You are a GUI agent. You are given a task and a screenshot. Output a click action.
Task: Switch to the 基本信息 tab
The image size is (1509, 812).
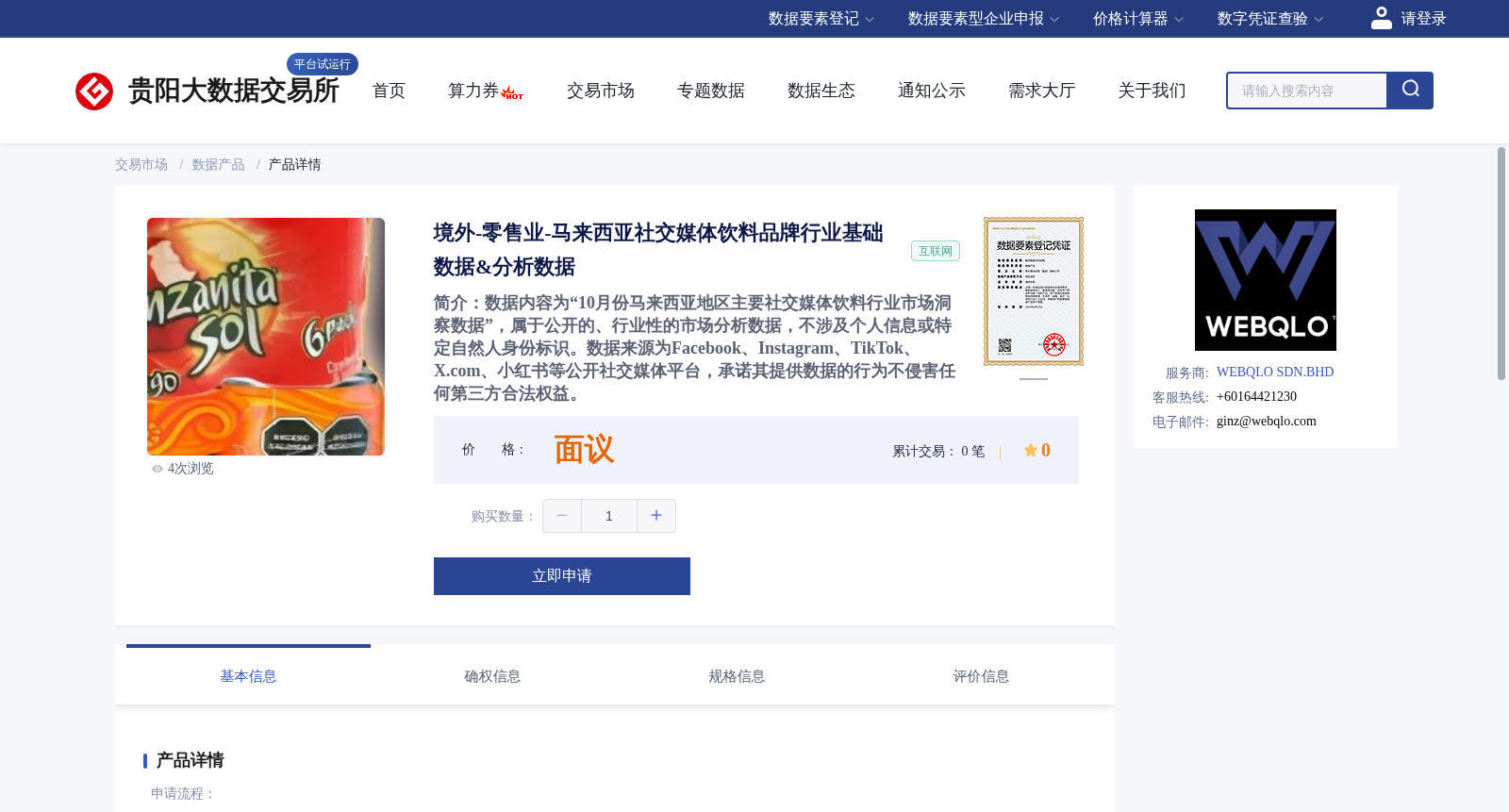pos(248,675)
